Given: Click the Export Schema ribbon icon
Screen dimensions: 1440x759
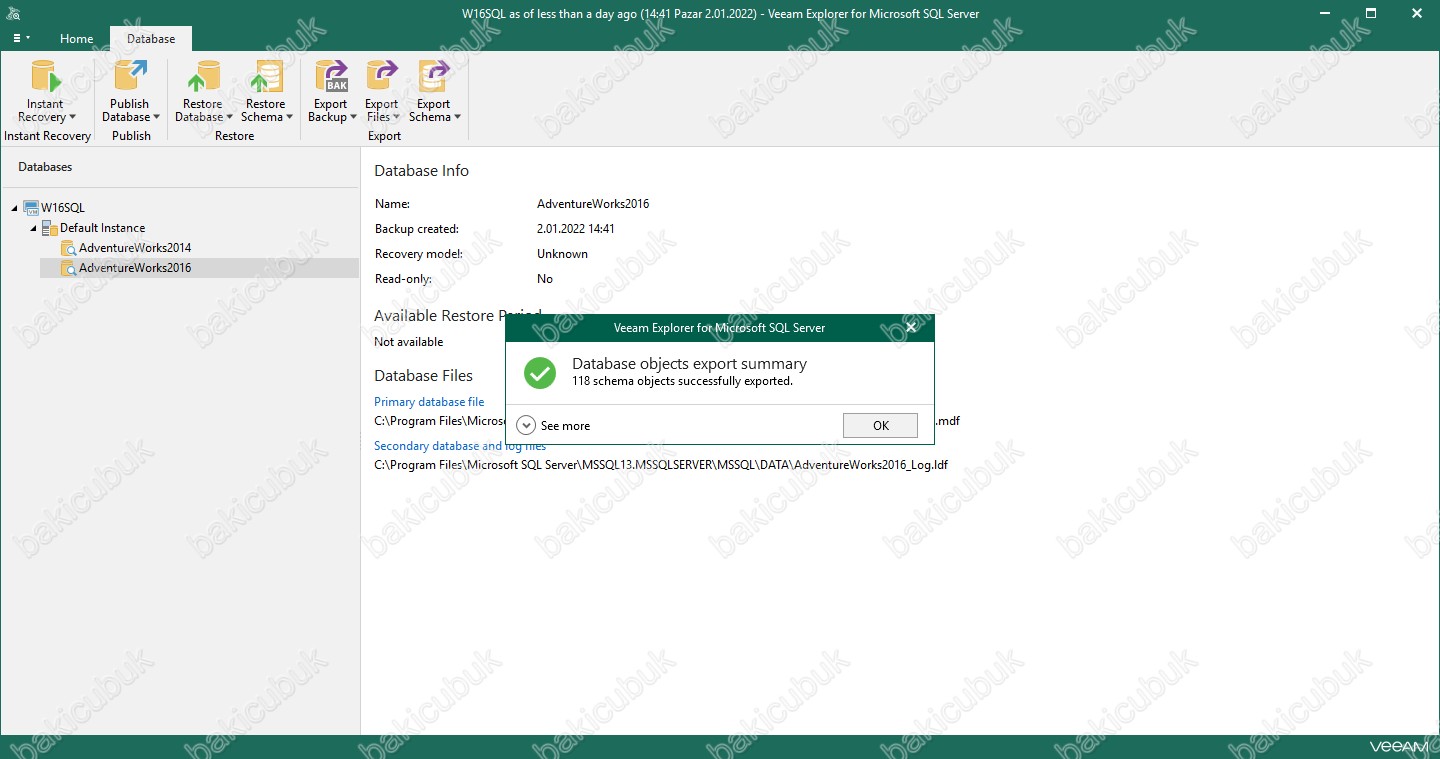Looking at the screenshot, I should coord(433,77).
